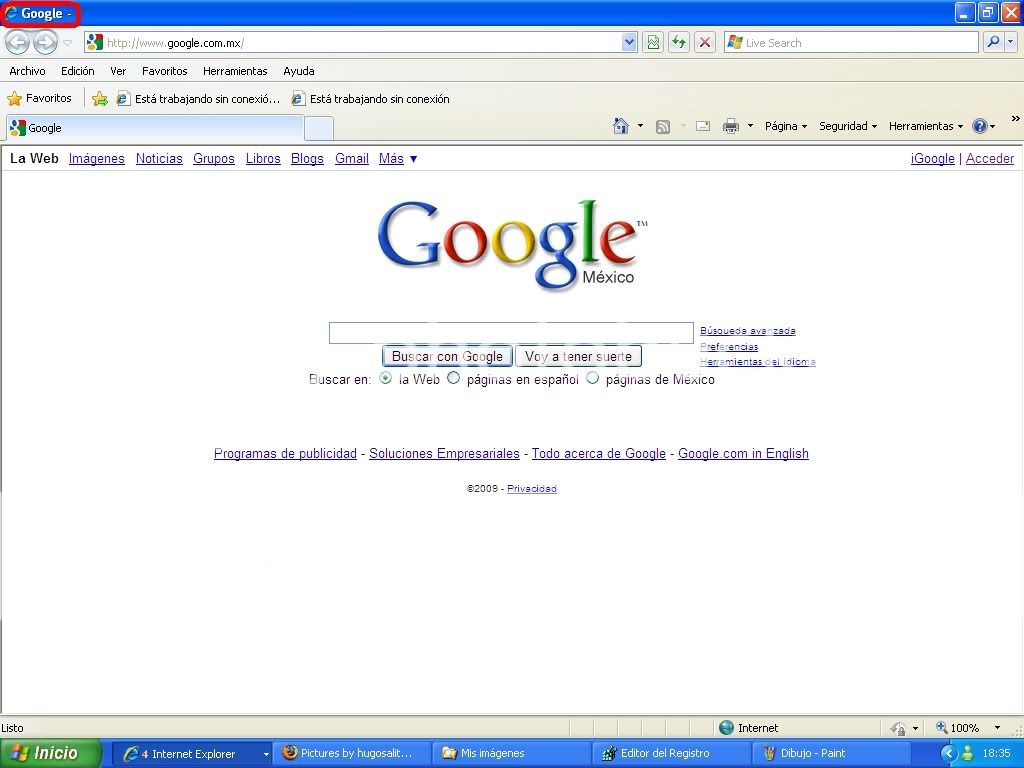Select the 'páginas en español' radio button
Viewport: 1024px width, 768px height.
453,378
